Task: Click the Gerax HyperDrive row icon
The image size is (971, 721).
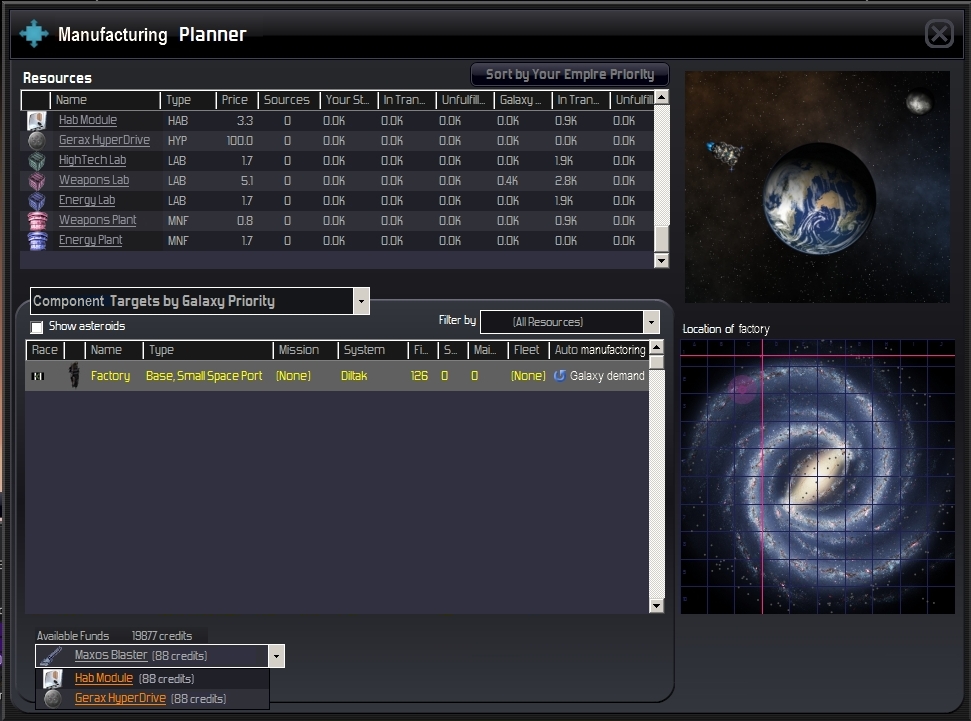Action: 36,141
